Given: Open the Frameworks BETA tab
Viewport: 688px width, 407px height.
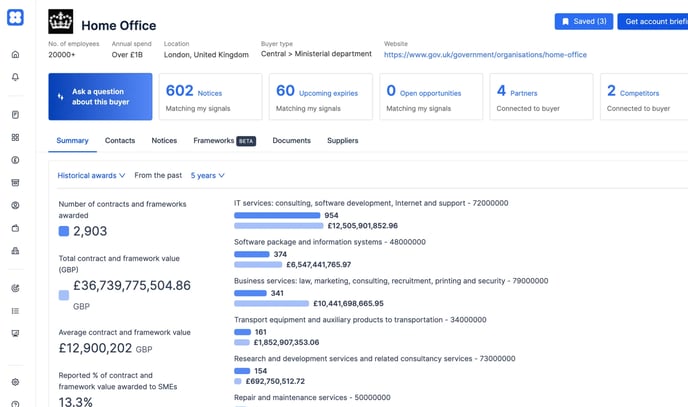Looking at the screenshot, I should tap(224, 141).
